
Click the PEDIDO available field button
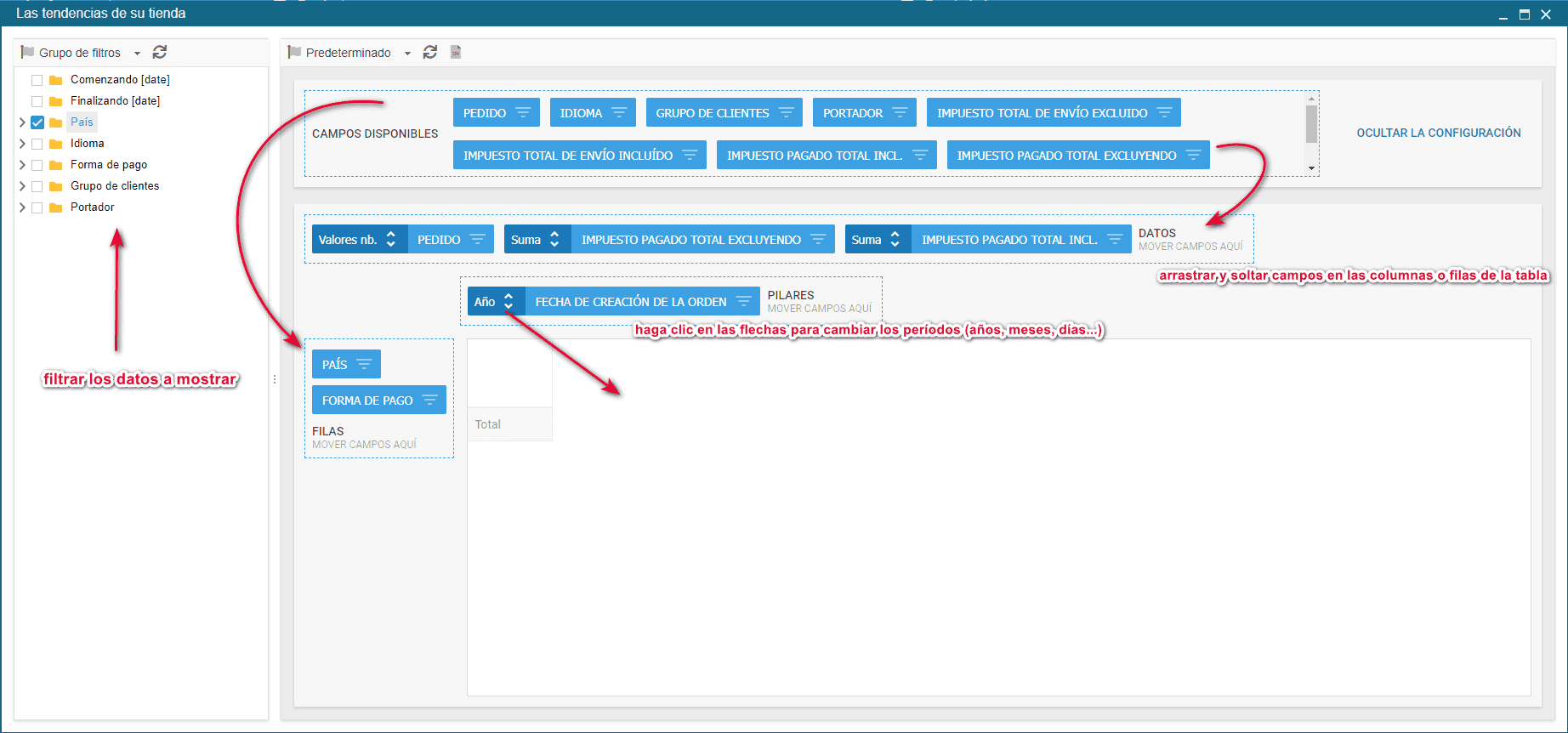485,113
